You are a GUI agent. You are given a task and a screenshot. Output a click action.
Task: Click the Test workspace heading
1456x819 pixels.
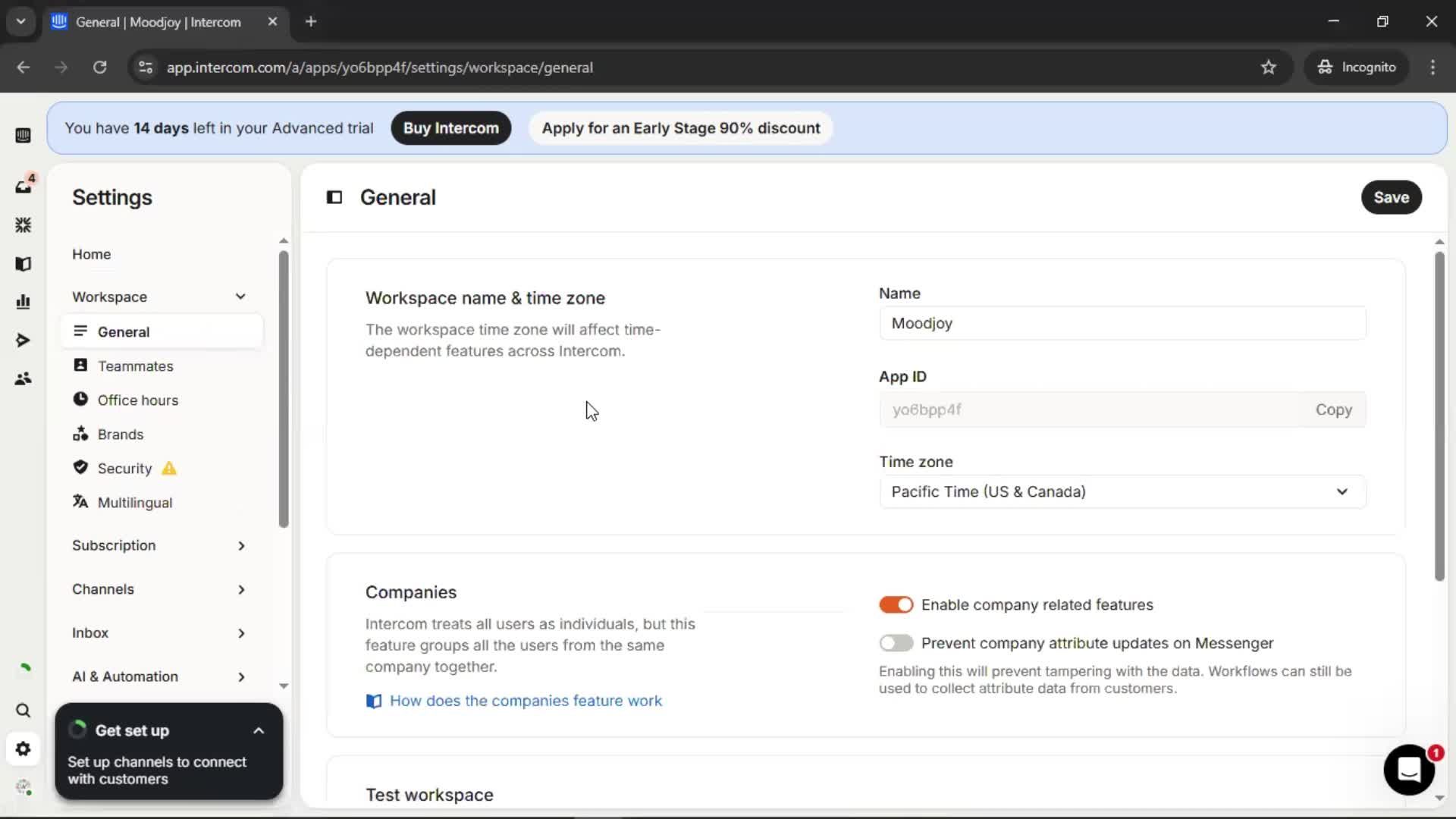[429, 795]
